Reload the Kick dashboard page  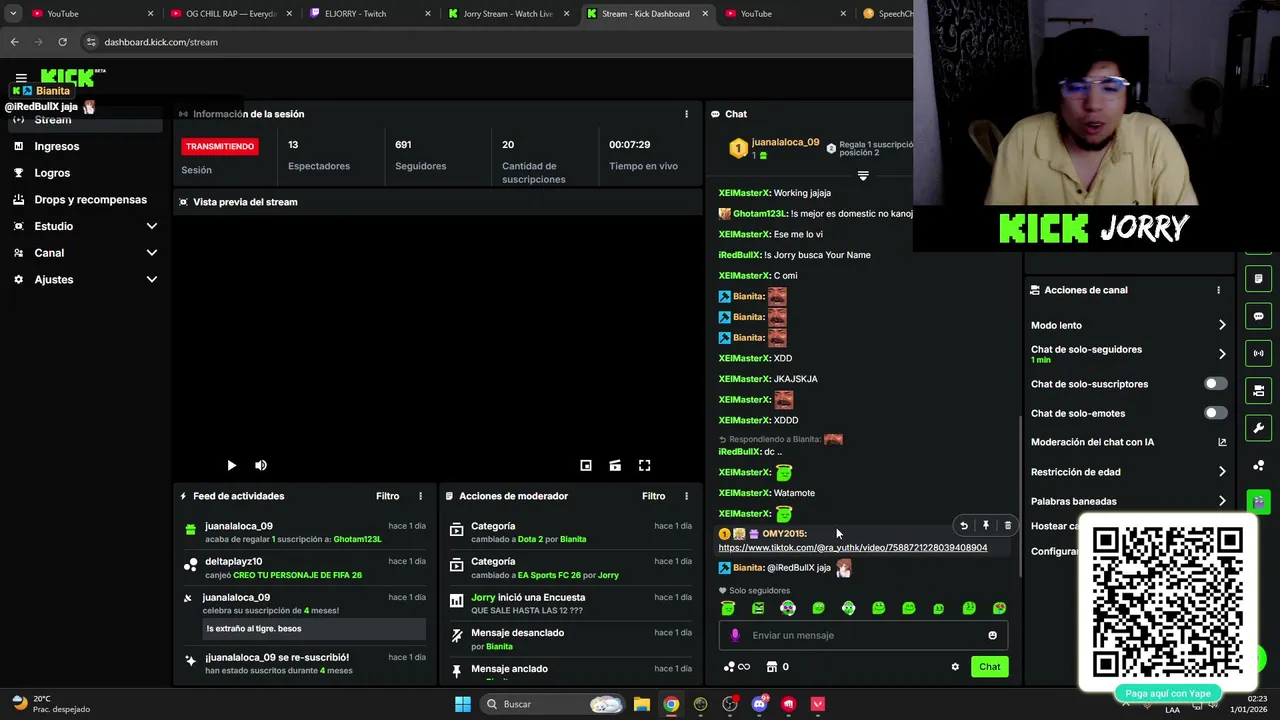point(62,42)
